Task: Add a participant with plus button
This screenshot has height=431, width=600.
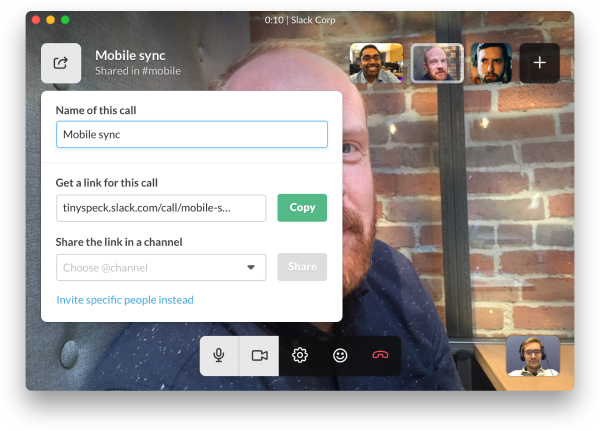Action: tap(539, 63)
